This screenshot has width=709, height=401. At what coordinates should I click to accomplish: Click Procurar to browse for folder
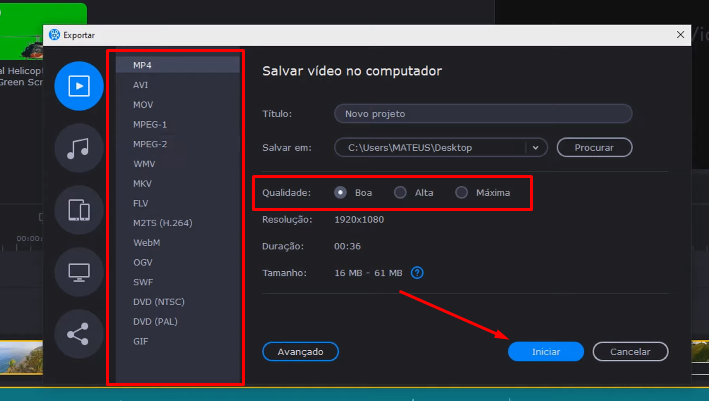(595, 147)
